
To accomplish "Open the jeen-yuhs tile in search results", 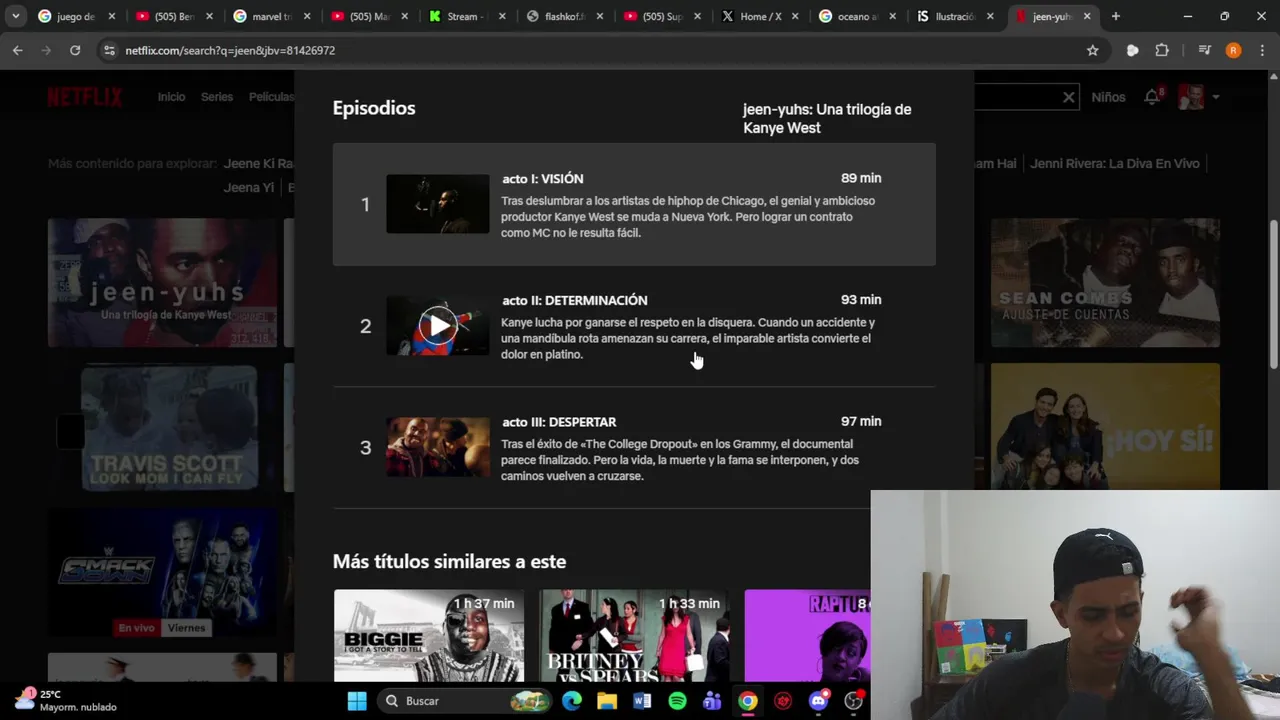I will [x=162, y=283].
